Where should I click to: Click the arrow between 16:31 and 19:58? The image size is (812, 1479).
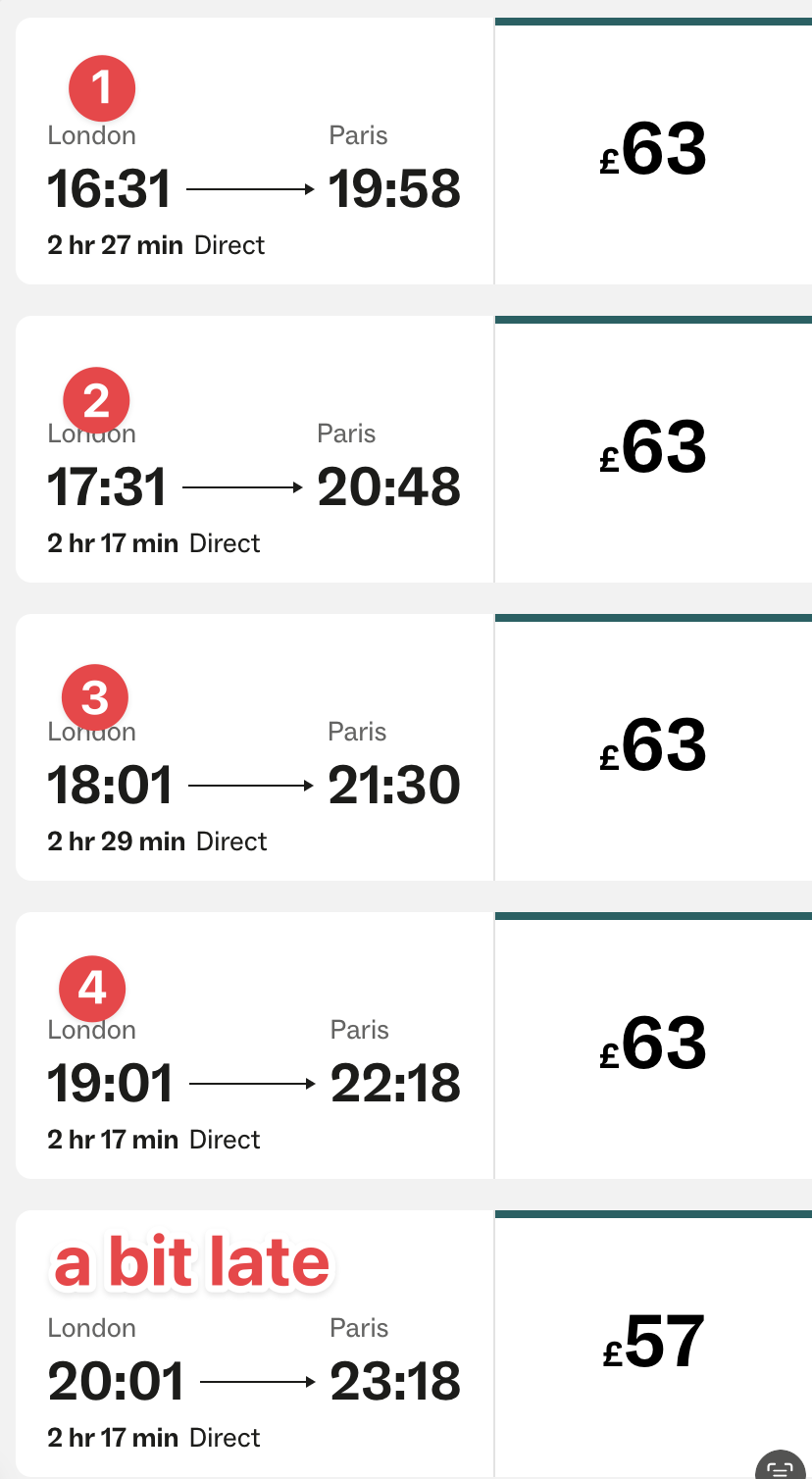point(250,189)
